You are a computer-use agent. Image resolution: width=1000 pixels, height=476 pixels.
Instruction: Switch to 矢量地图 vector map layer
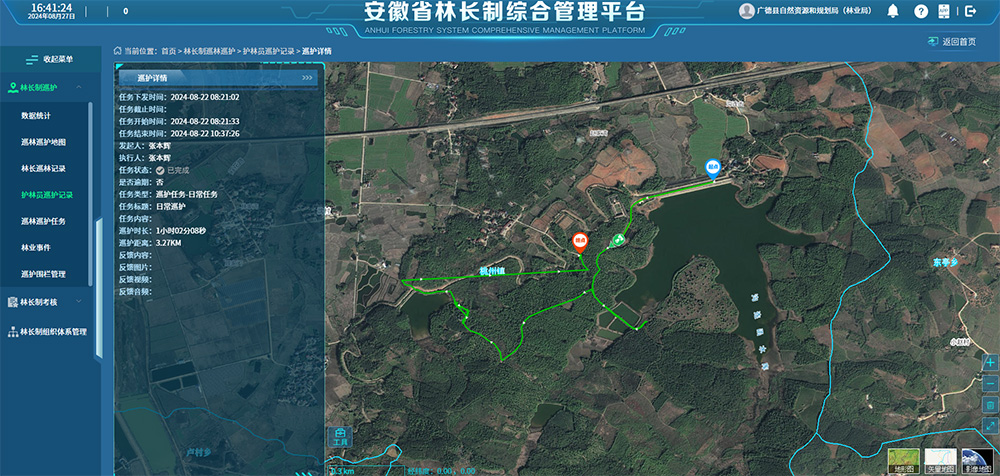click(x=939, y=459)
